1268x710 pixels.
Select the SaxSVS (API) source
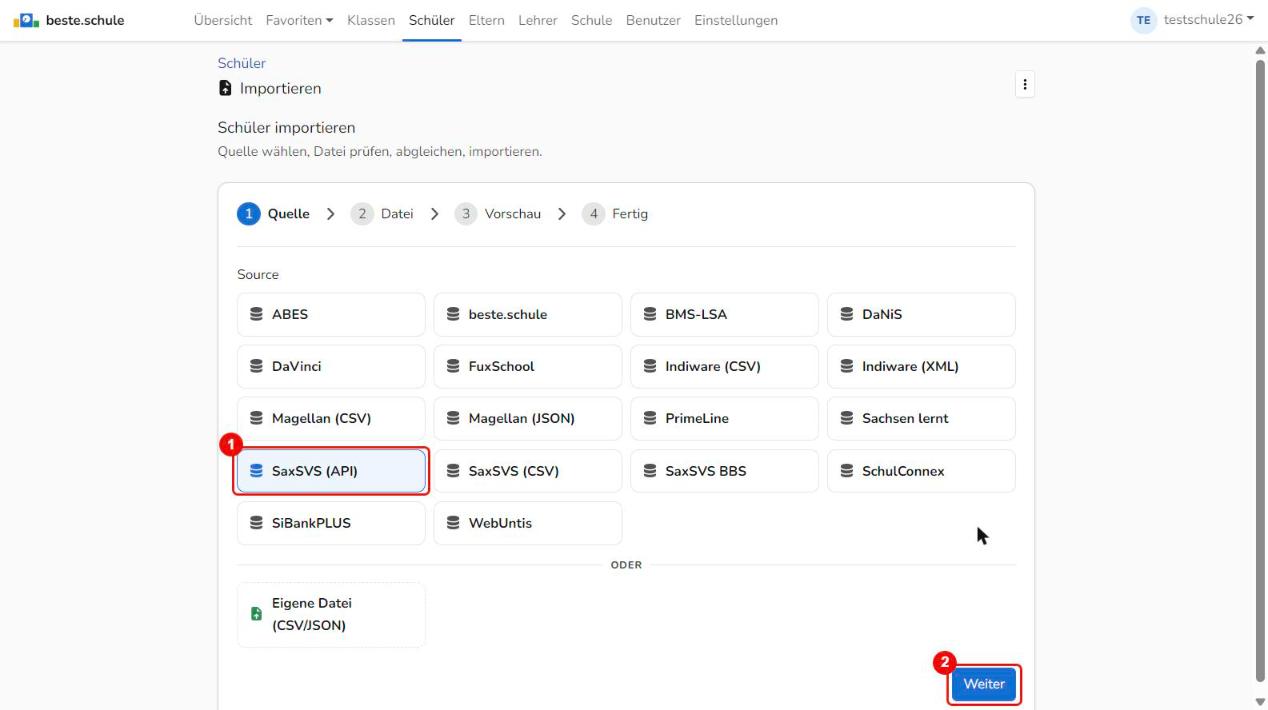pyautogui.click(x=331, y=471)
